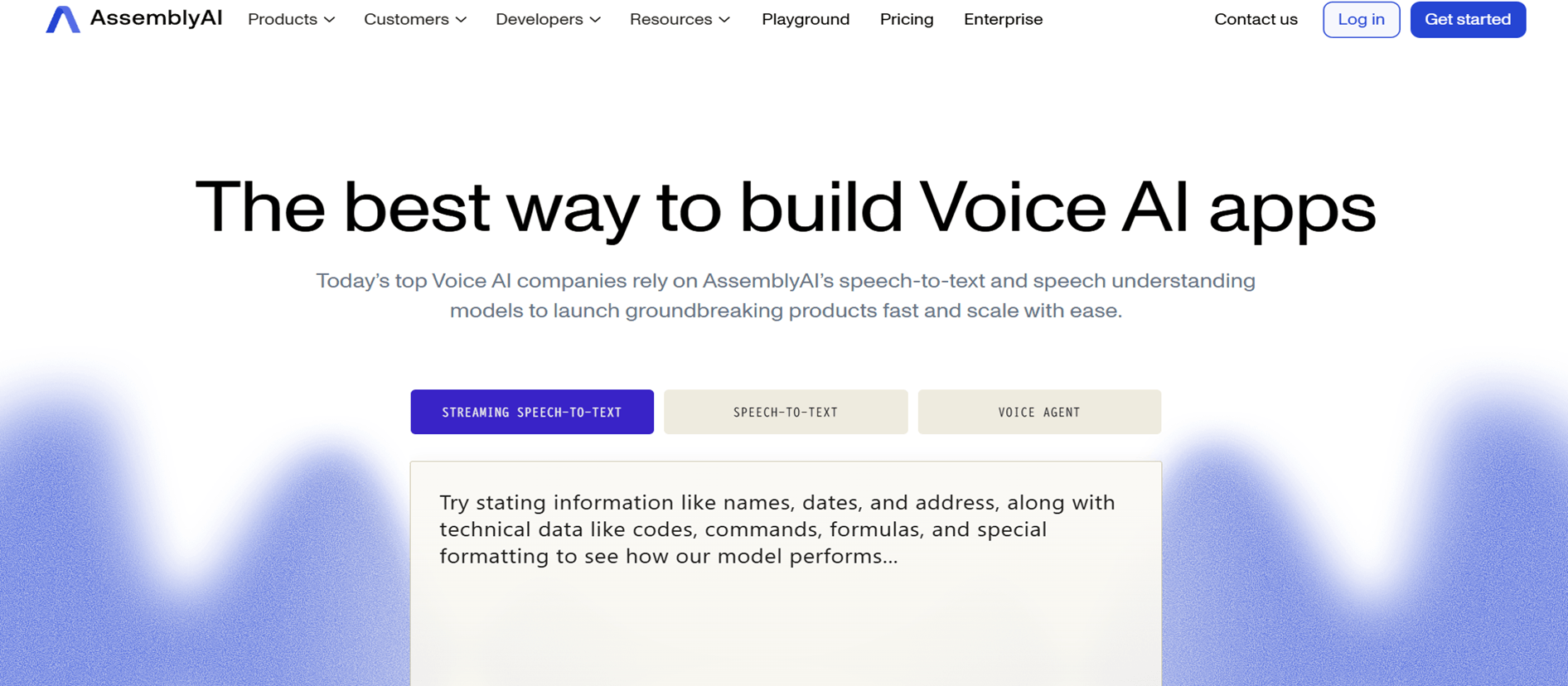This screenshot has height=686, width=1568.
Task: Click the Get started button
Action: [1468, 19]
